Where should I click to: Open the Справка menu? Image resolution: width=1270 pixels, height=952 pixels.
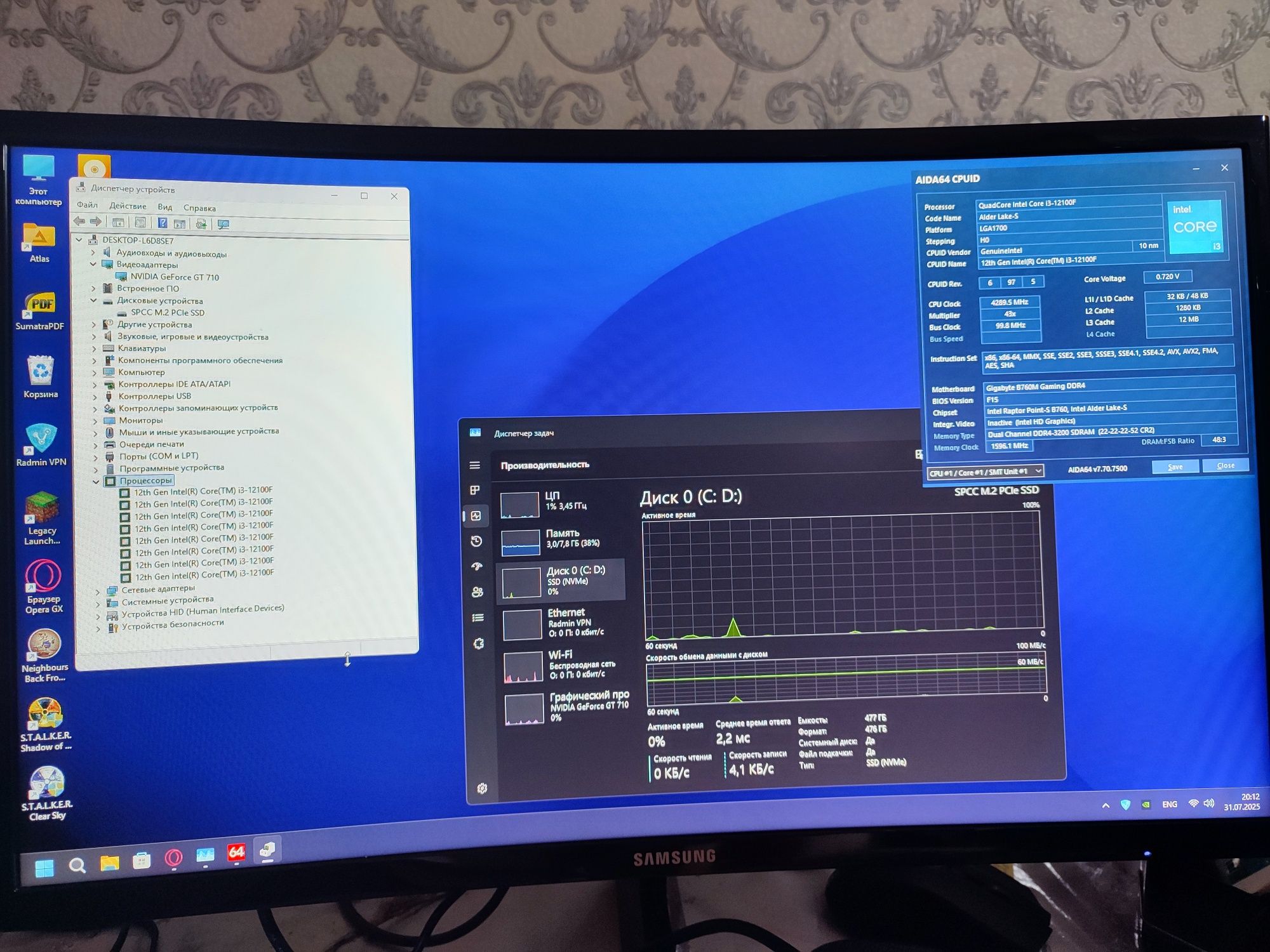[199, 208]
